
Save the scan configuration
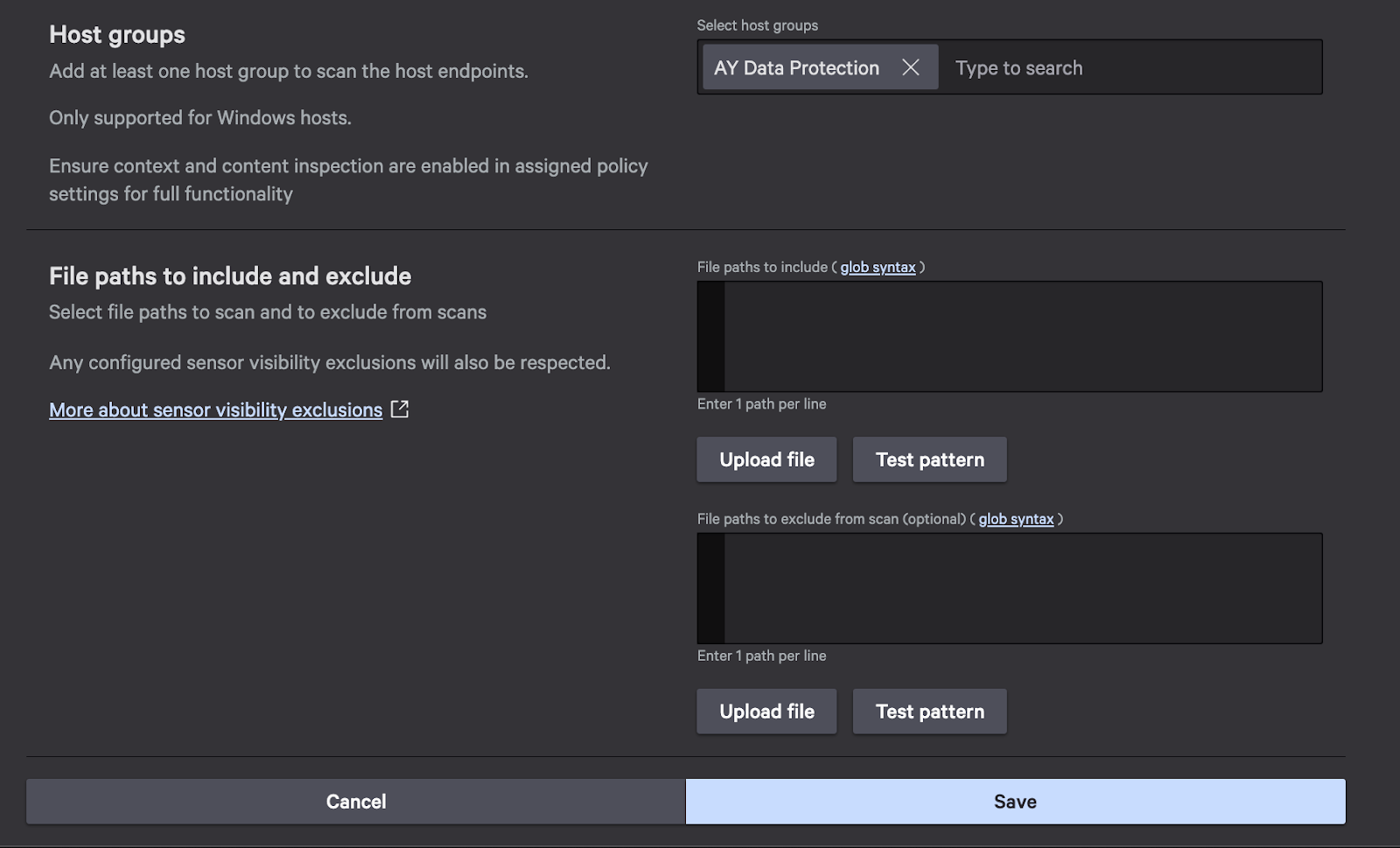[1015, 802]
